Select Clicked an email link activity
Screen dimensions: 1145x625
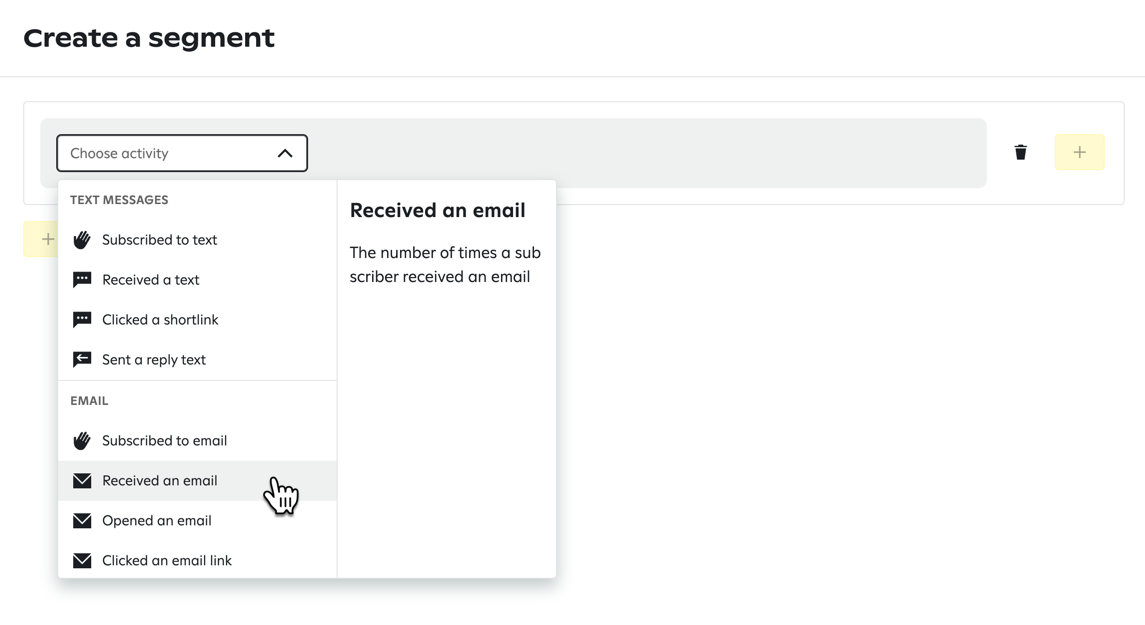pyautogui.click(x=167, y=560)
